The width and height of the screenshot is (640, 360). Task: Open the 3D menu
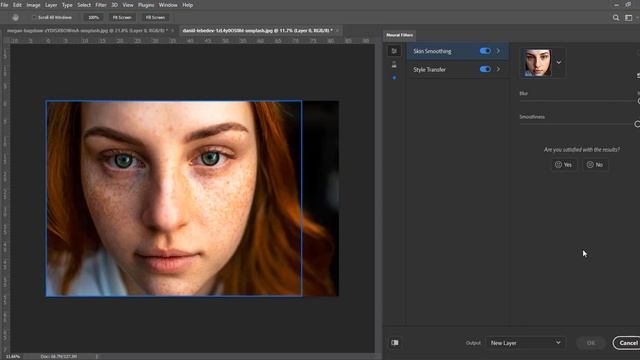[x=115, y=5]
